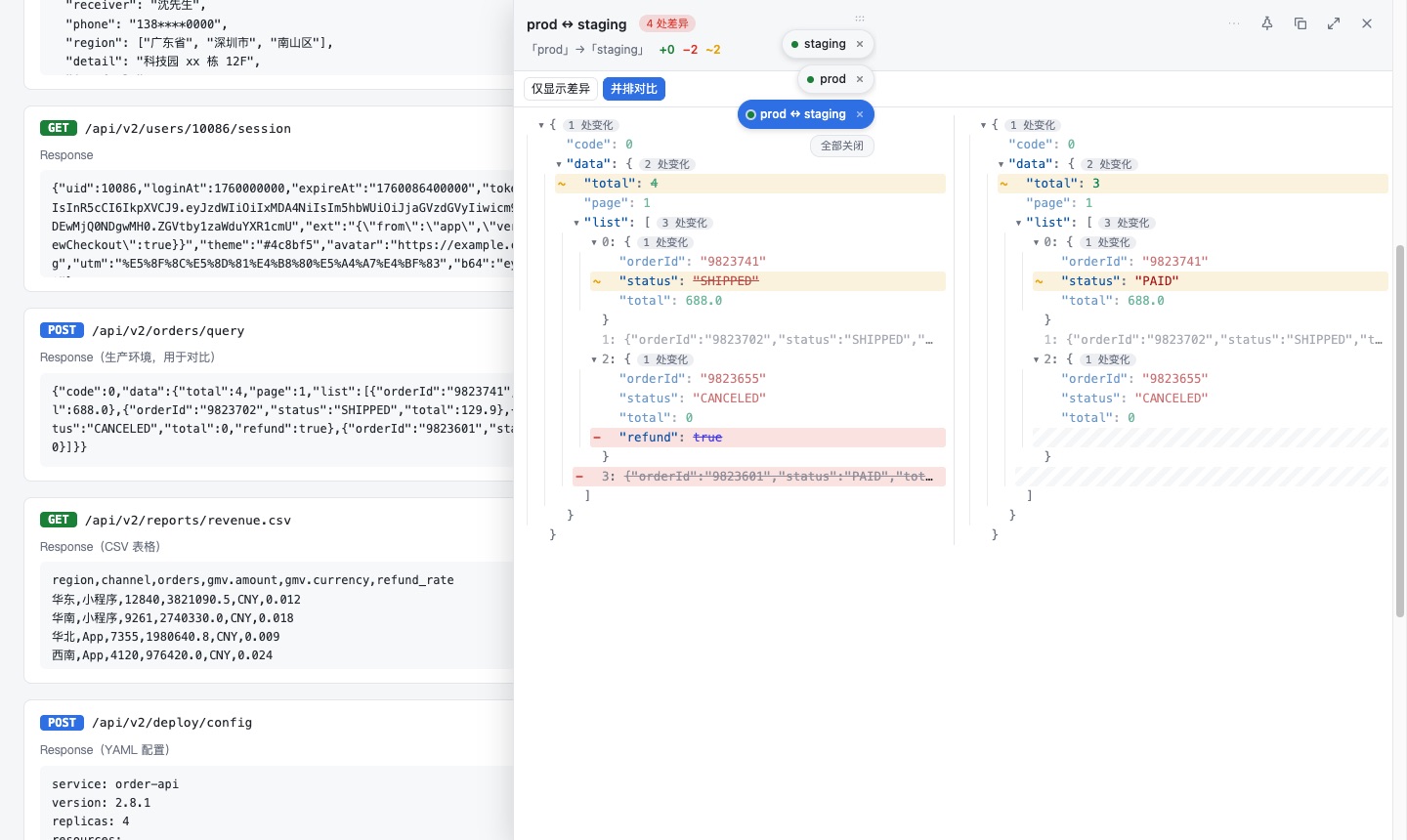The width and height of the screenshot is (1407, 840).
Task: Click the collapsed item 1 row in the right pane
Action: [1210, 340]
